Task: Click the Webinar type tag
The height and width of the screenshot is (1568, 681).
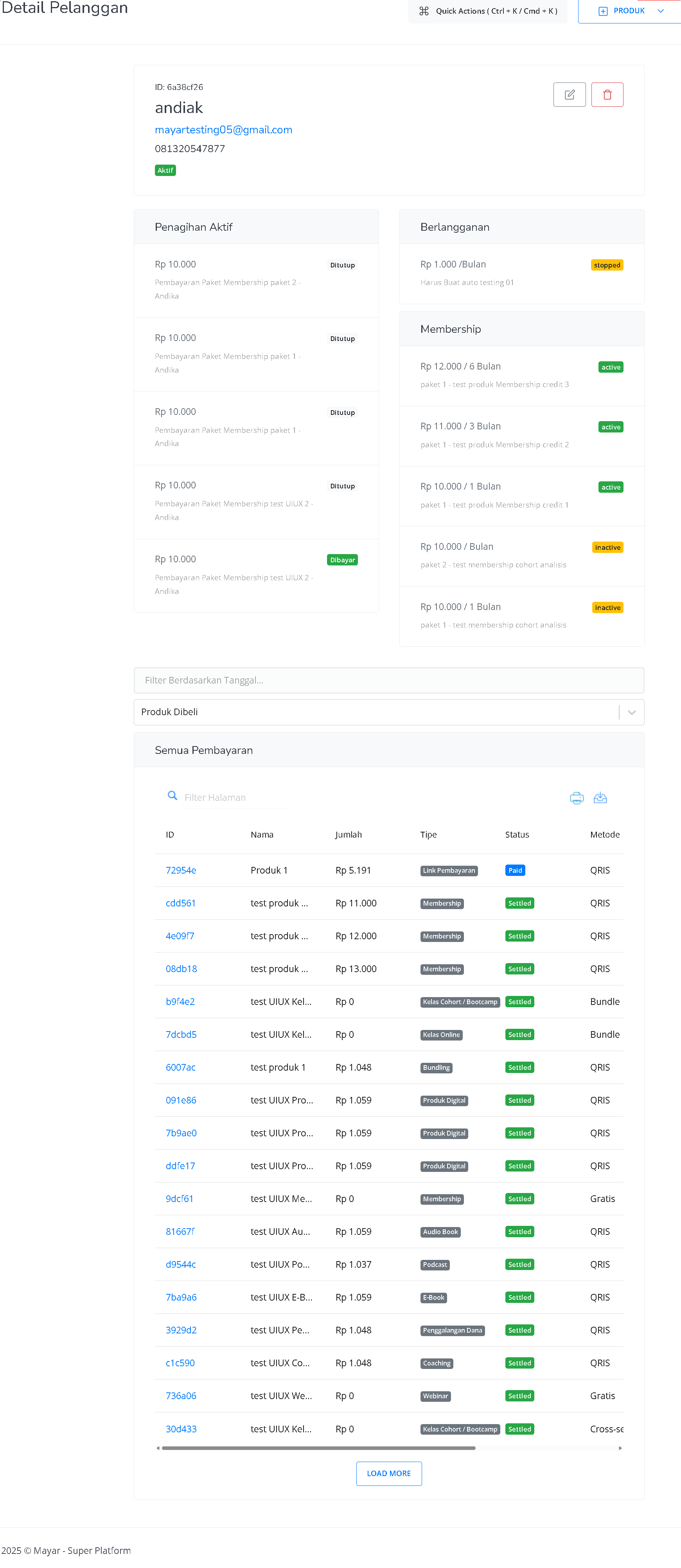Action: point(435,1397)
